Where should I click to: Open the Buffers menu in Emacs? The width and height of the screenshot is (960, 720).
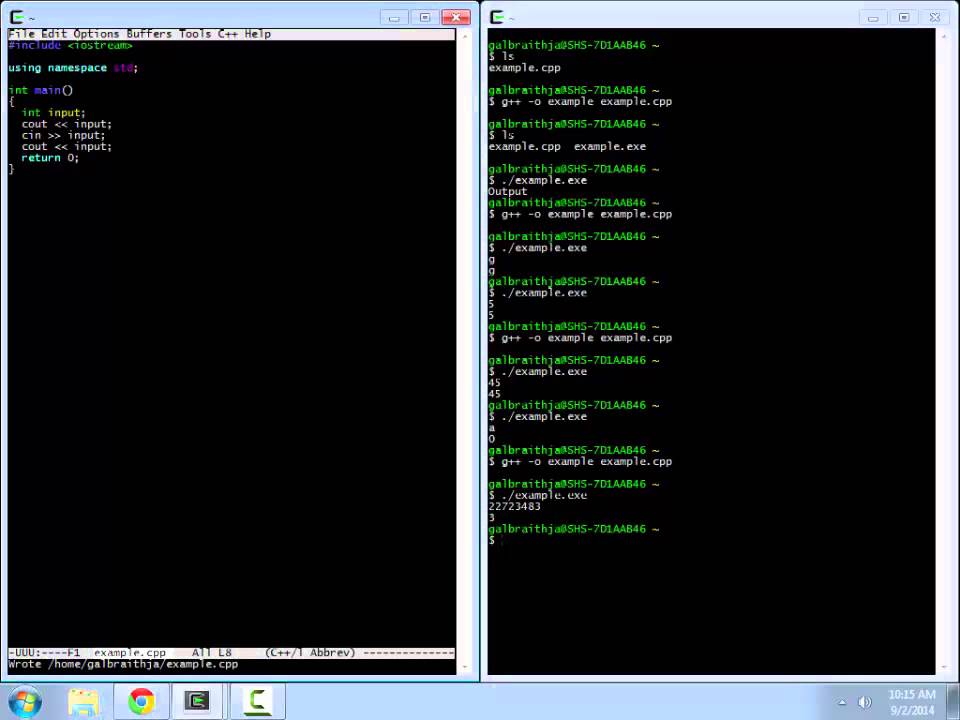pyautogui.click(x=149, y=34)
